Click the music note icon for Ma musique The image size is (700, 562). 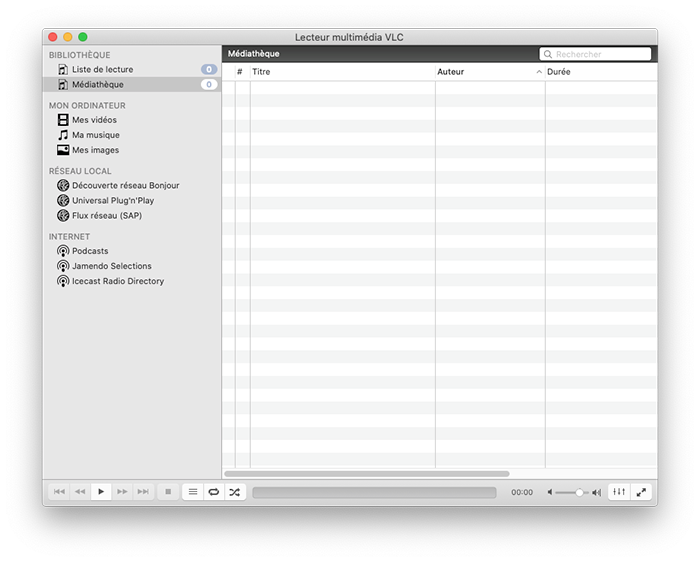click(x=63, y=135)
